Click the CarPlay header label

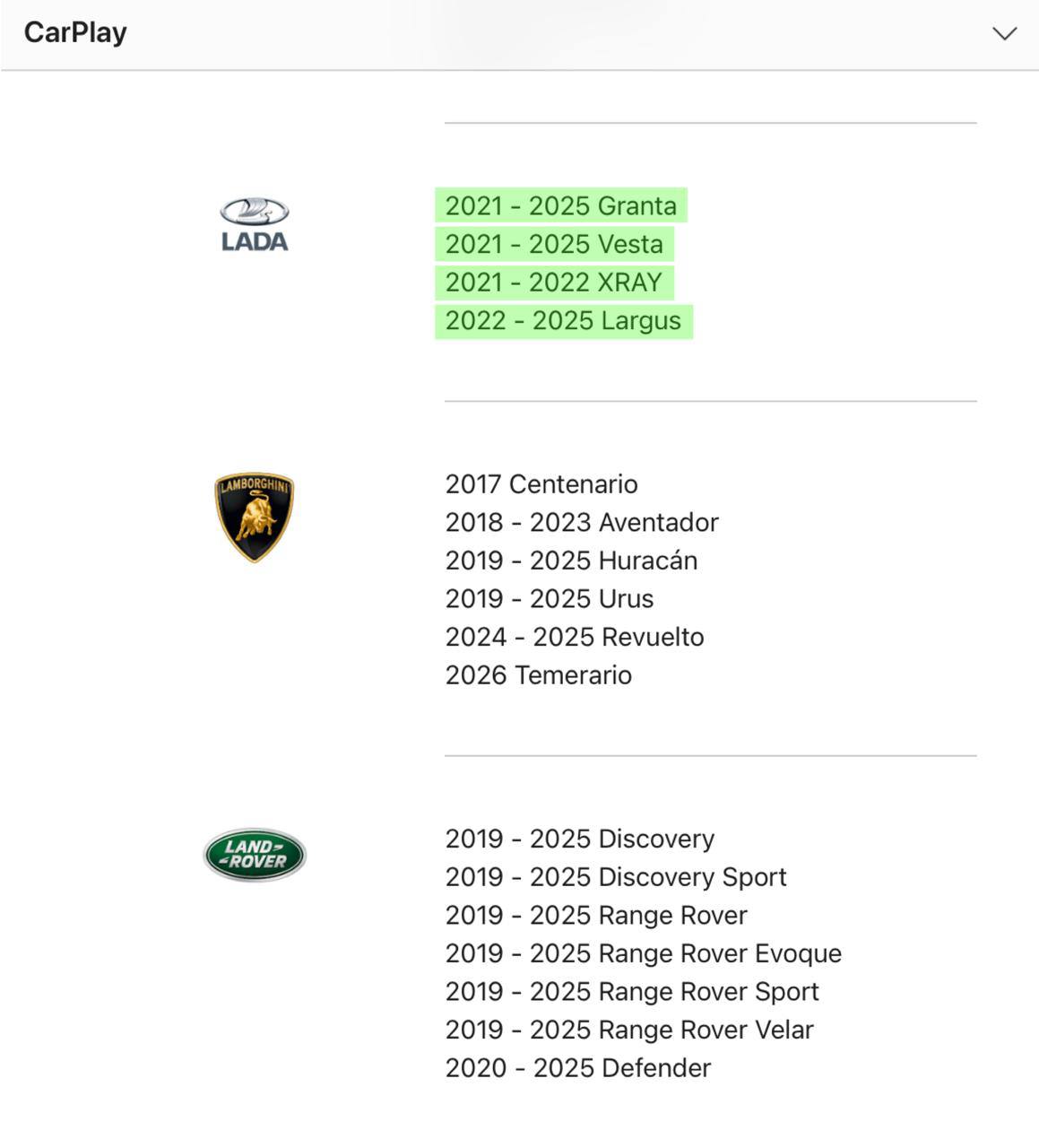(77, 32)
